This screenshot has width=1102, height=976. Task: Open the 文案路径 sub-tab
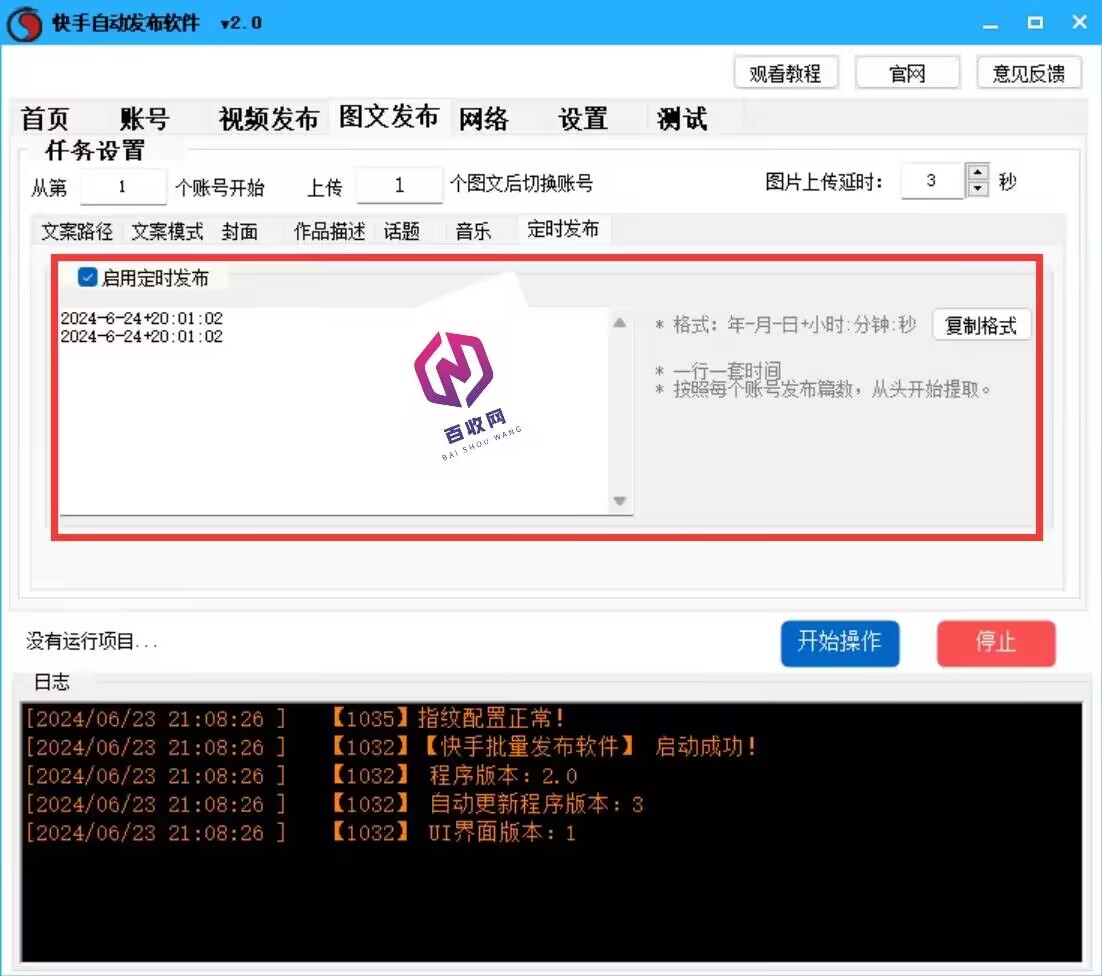click(77, 231)
